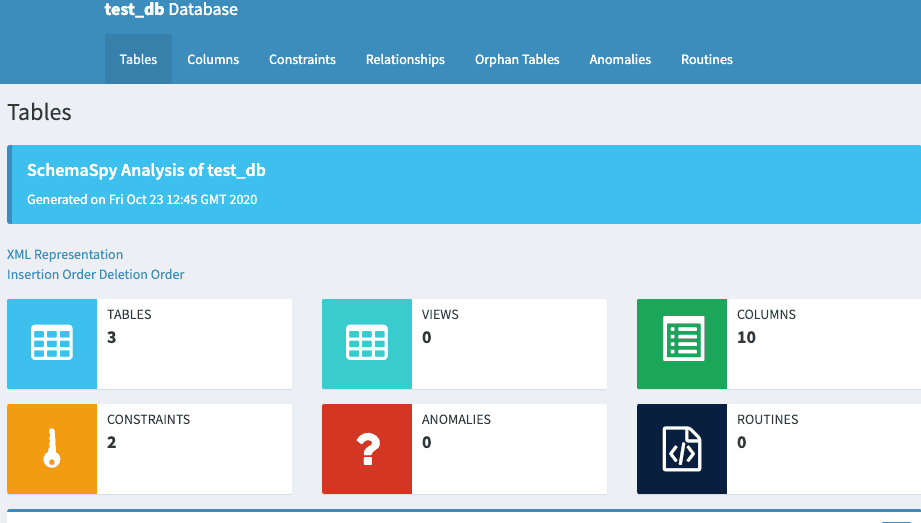Click the test_db Database header title
The height and width of the screenshot is (523, 921).
pos(171,9)
